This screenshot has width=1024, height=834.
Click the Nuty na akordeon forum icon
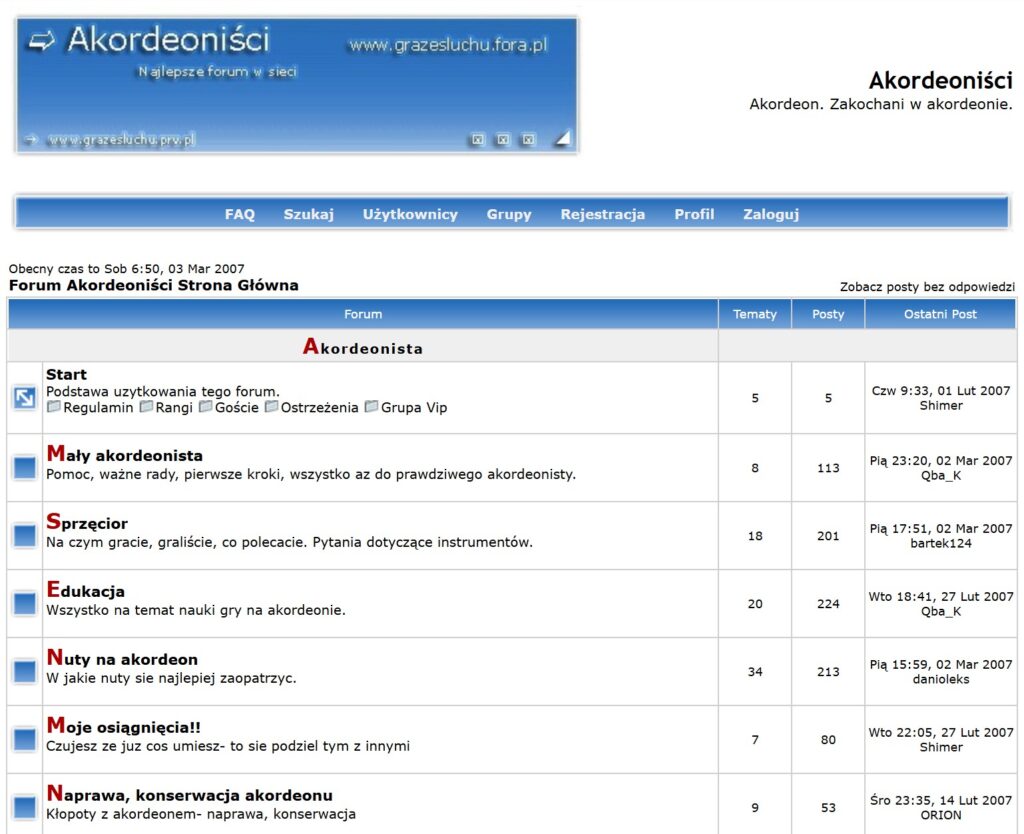[x=24, y=671]
